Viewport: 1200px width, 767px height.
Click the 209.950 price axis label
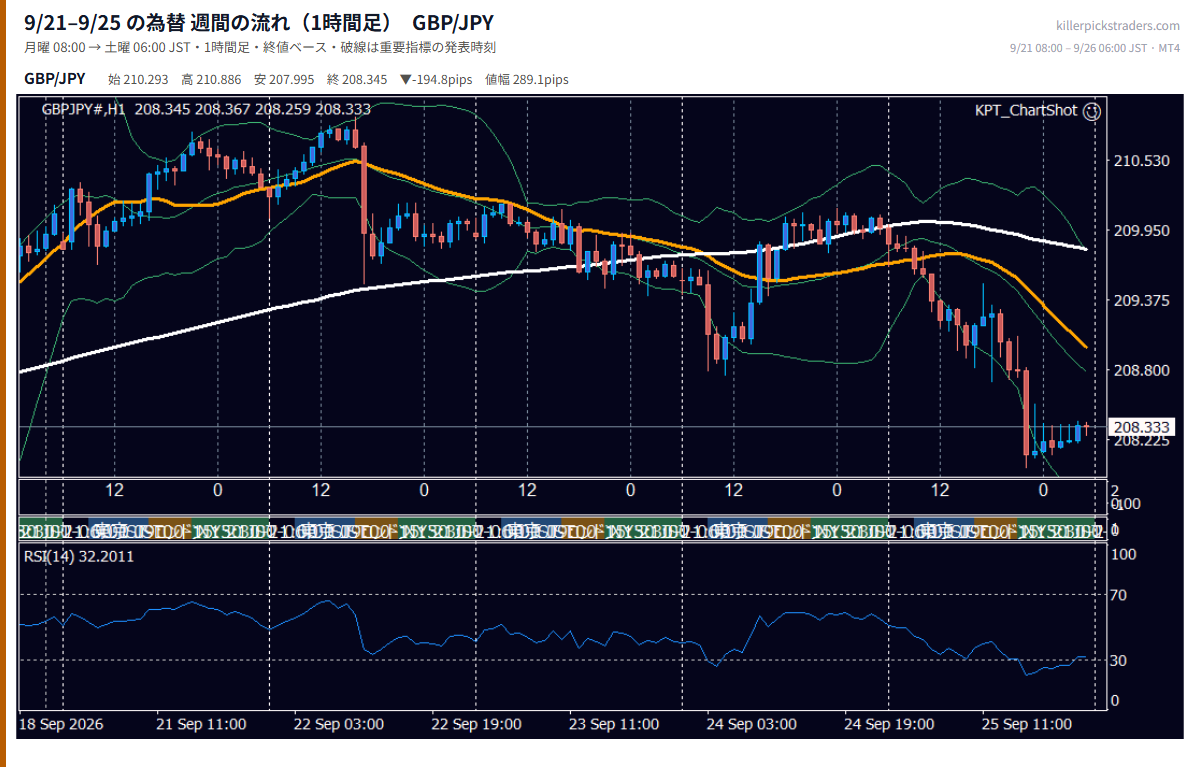1141,231
